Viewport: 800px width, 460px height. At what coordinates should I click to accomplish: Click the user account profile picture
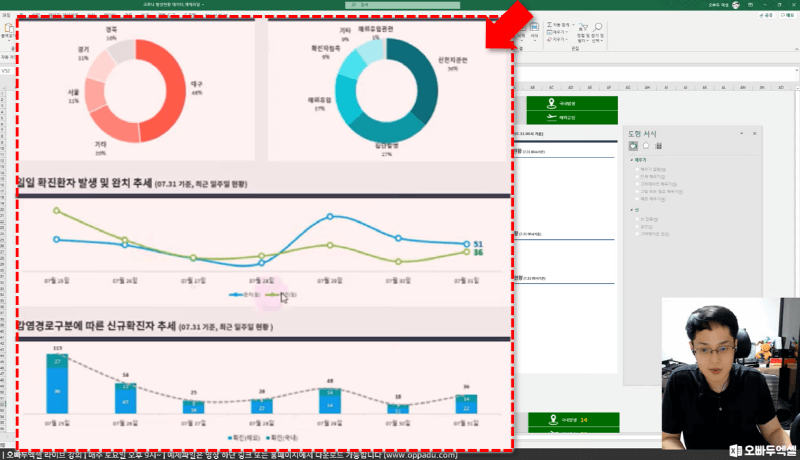[736, 5]
